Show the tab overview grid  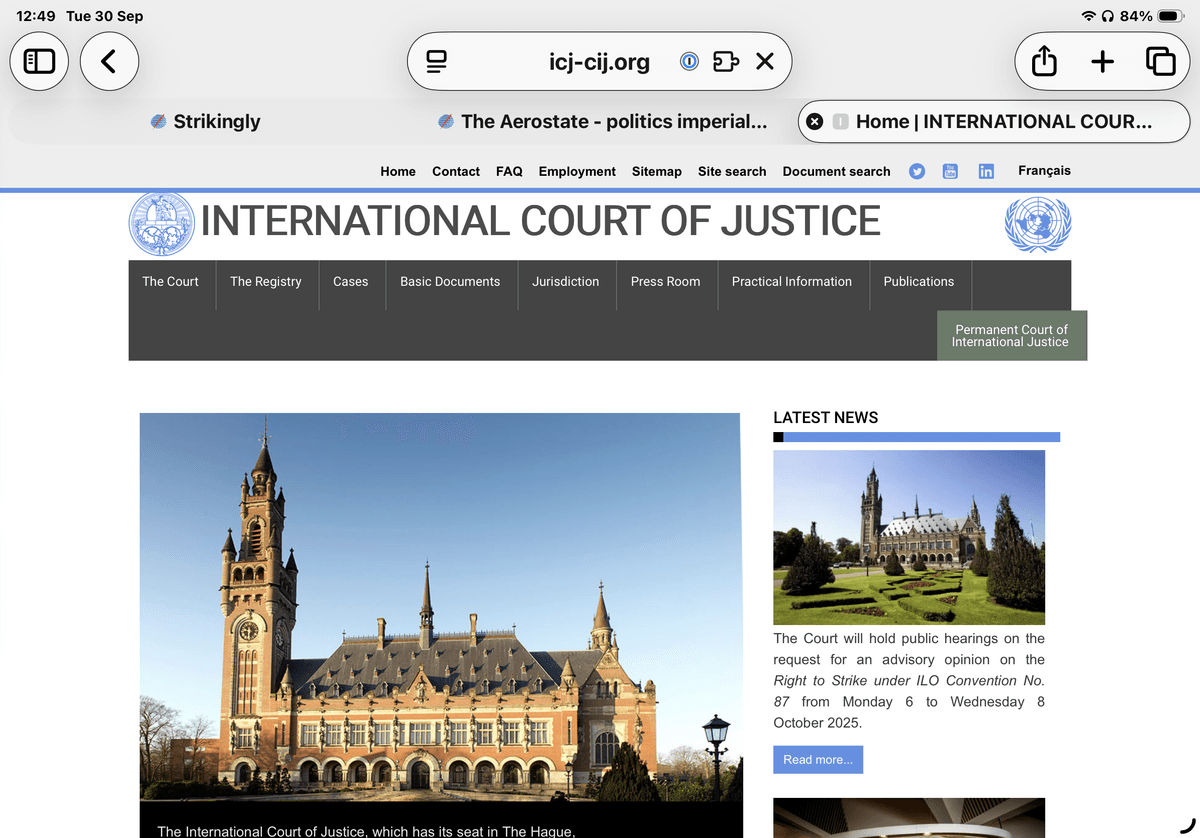pos(1160,62)
